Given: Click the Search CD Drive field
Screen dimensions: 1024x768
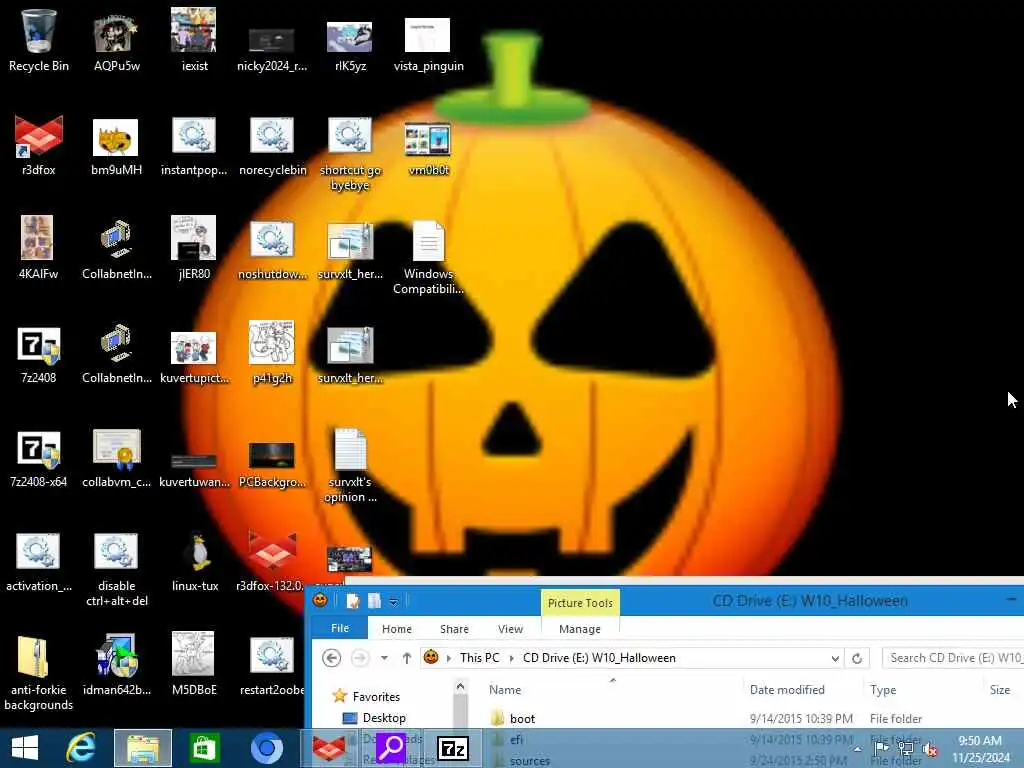Looking at the screenshot, I should click(x=953, y=658).
